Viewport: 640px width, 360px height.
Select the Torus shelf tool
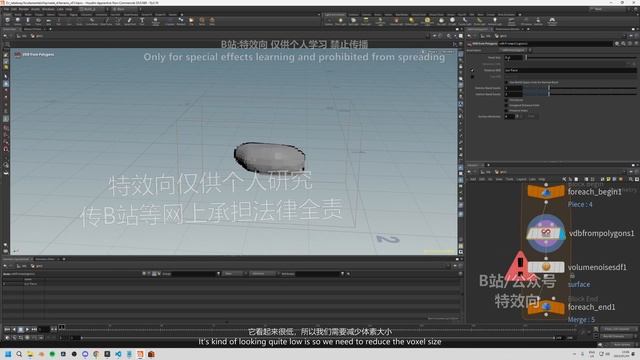(x=38, y=21)
